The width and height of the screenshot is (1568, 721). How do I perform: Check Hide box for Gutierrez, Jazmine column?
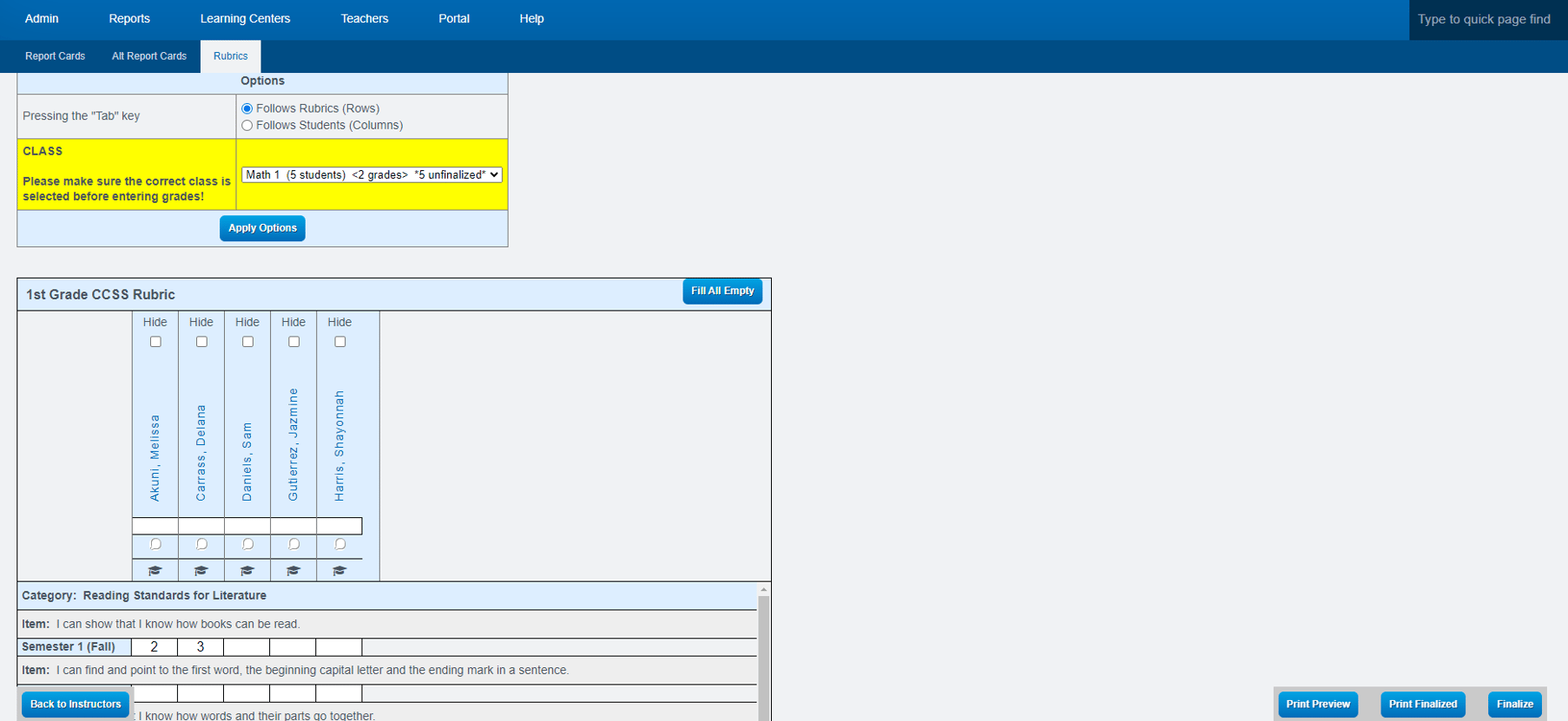click(x=293, y=342)
